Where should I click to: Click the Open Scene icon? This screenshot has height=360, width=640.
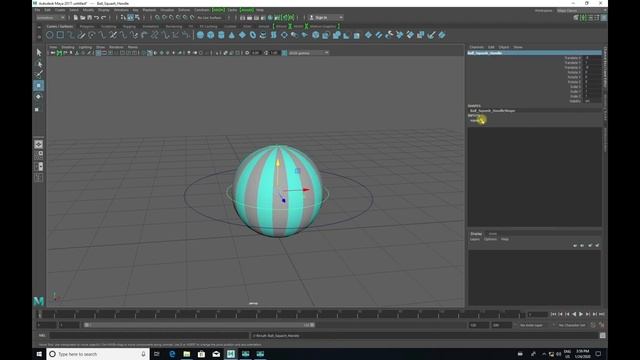(82, 18)
